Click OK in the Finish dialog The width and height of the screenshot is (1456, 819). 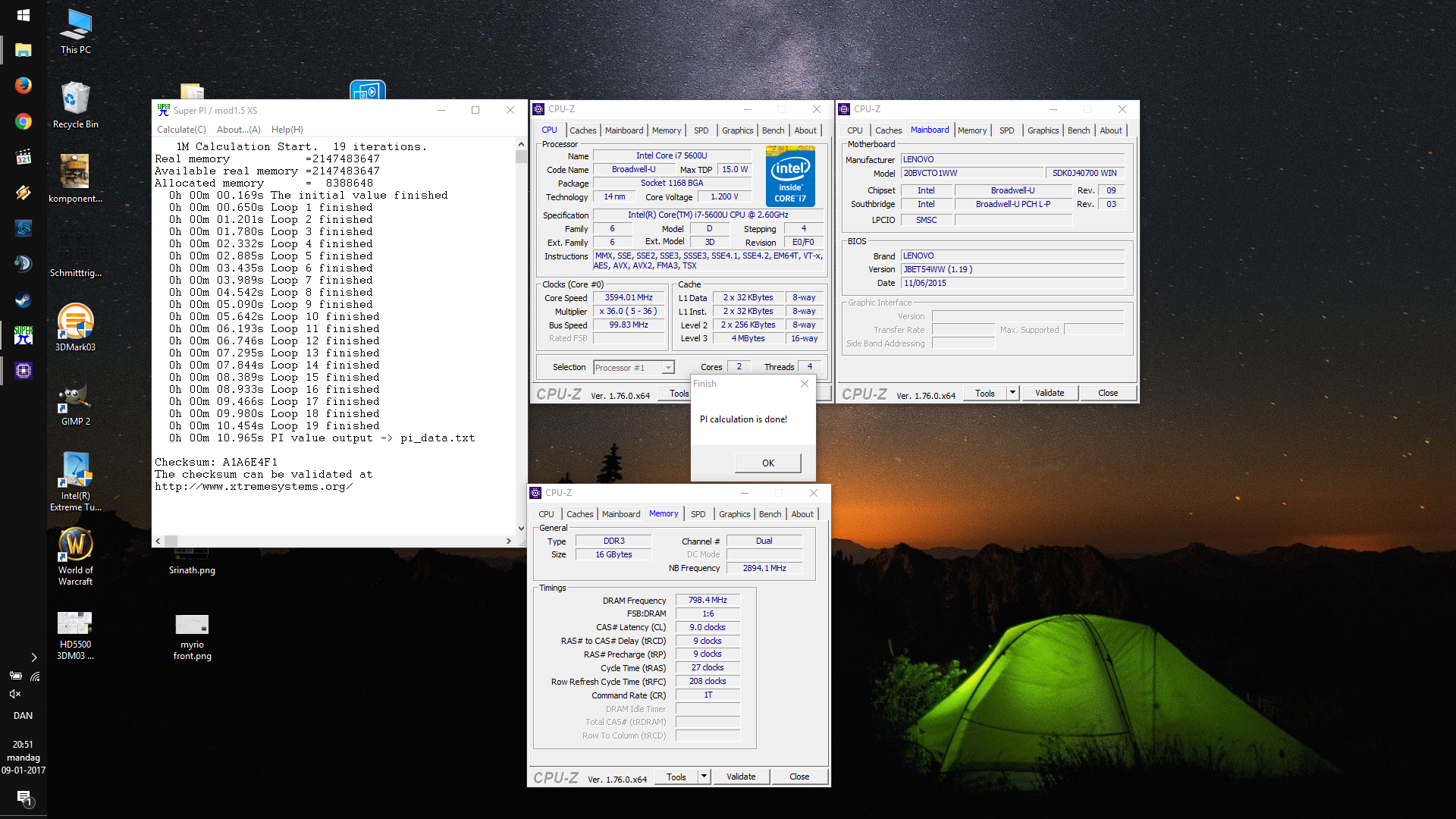(x=767, y=463)
